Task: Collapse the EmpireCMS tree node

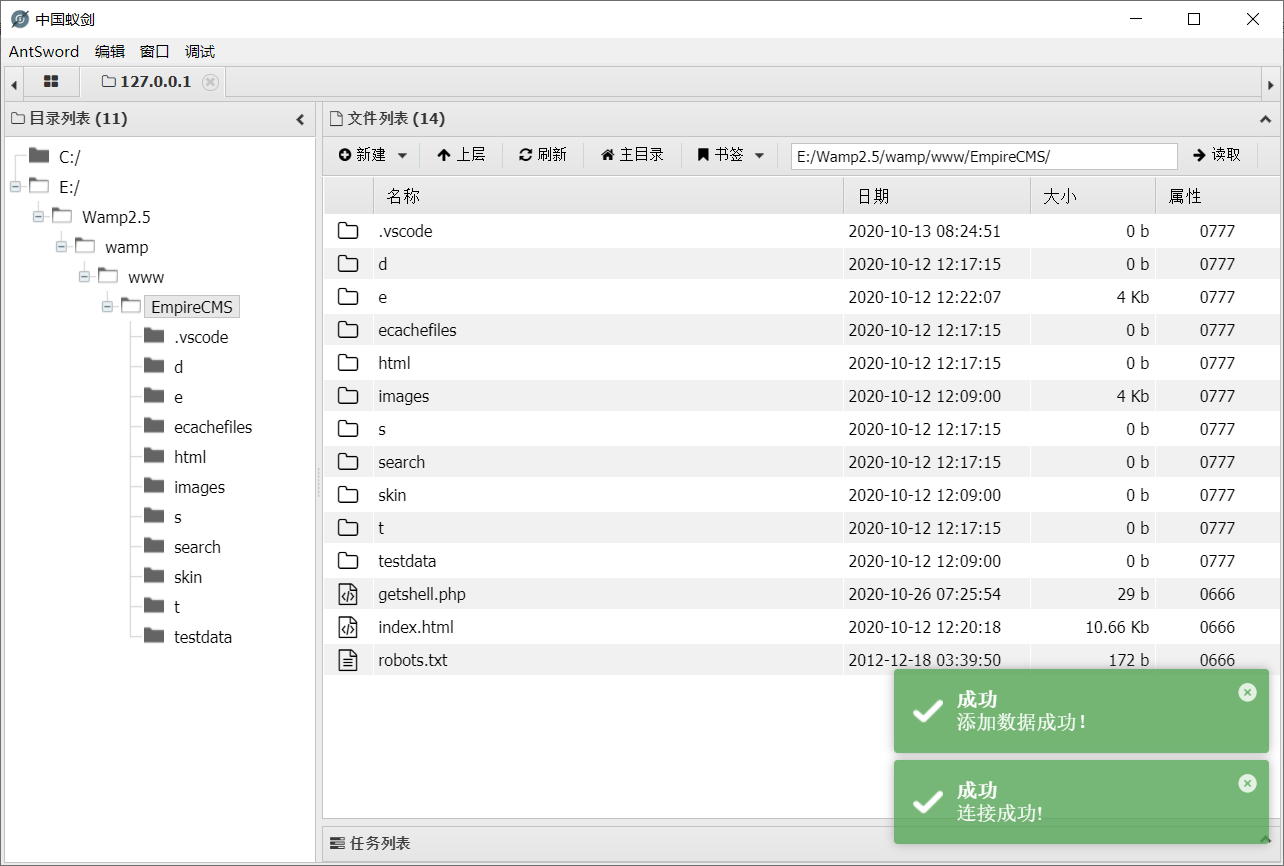Action: point(108,307)
